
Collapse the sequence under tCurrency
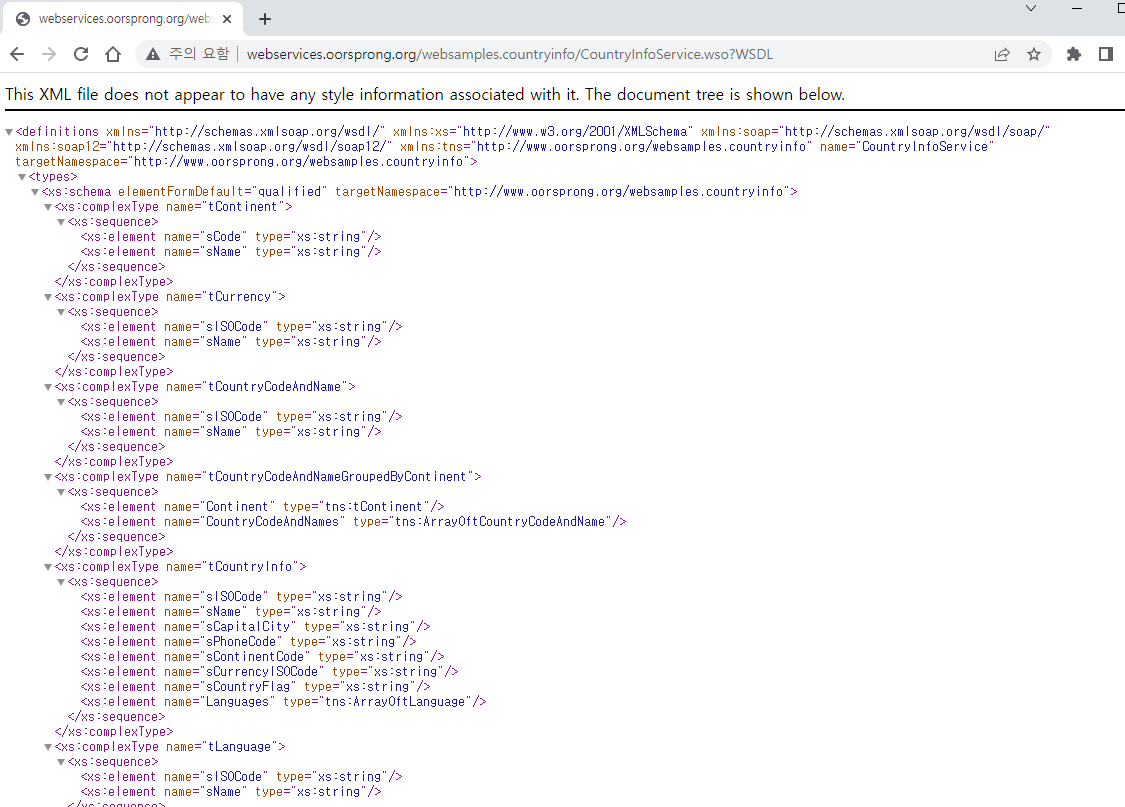[x=61, y=312]
